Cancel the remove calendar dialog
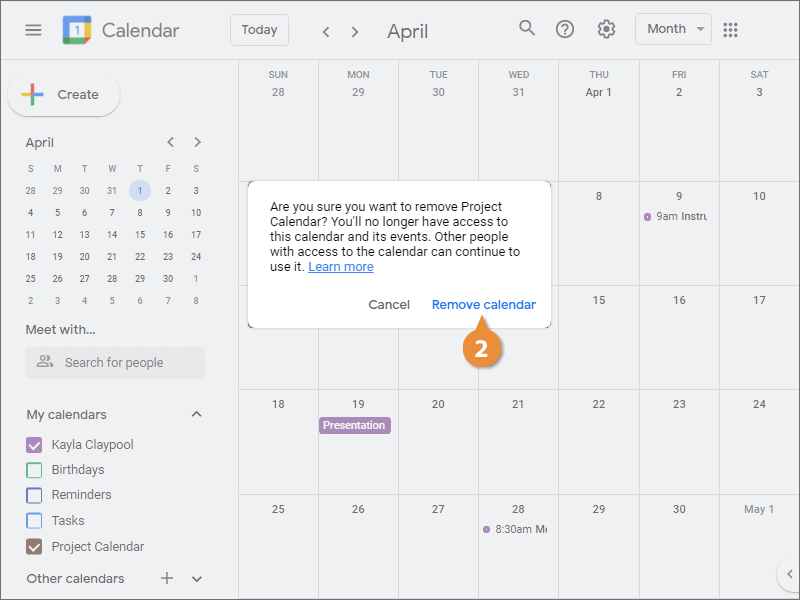The width and height of the screenshot is (800, 600). click(389, 305)
